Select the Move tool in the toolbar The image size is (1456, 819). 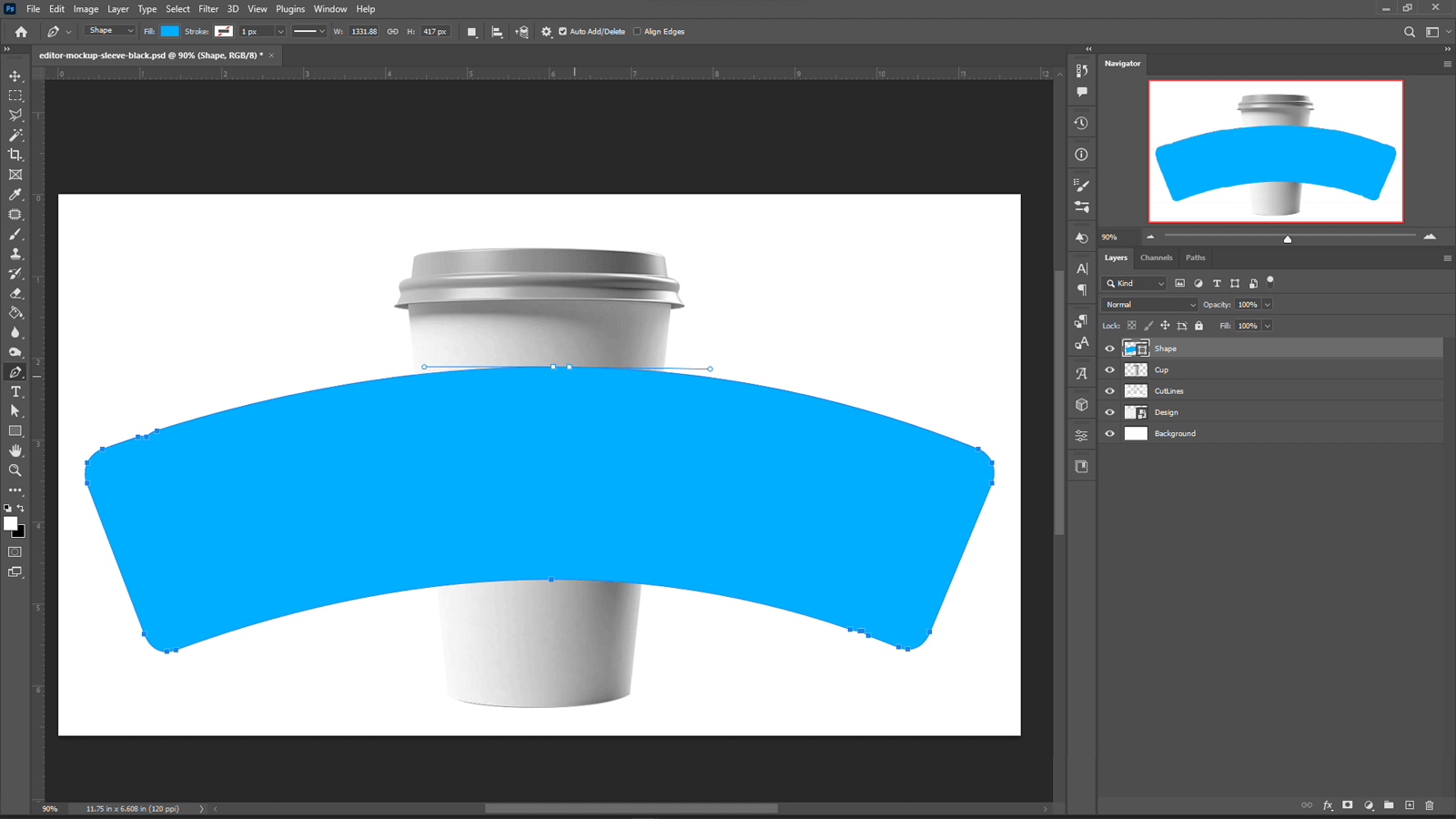(15, 76)
